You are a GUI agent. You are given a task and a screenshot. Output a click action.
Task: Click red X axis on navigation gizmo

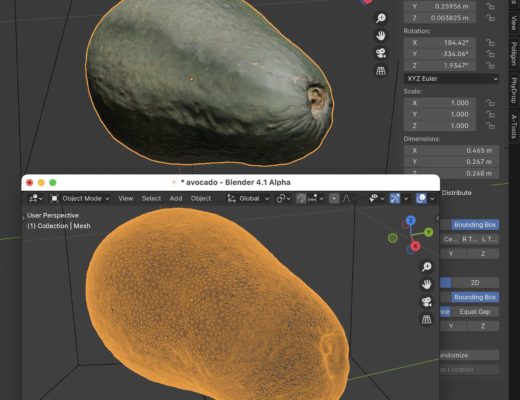point(415,246)
